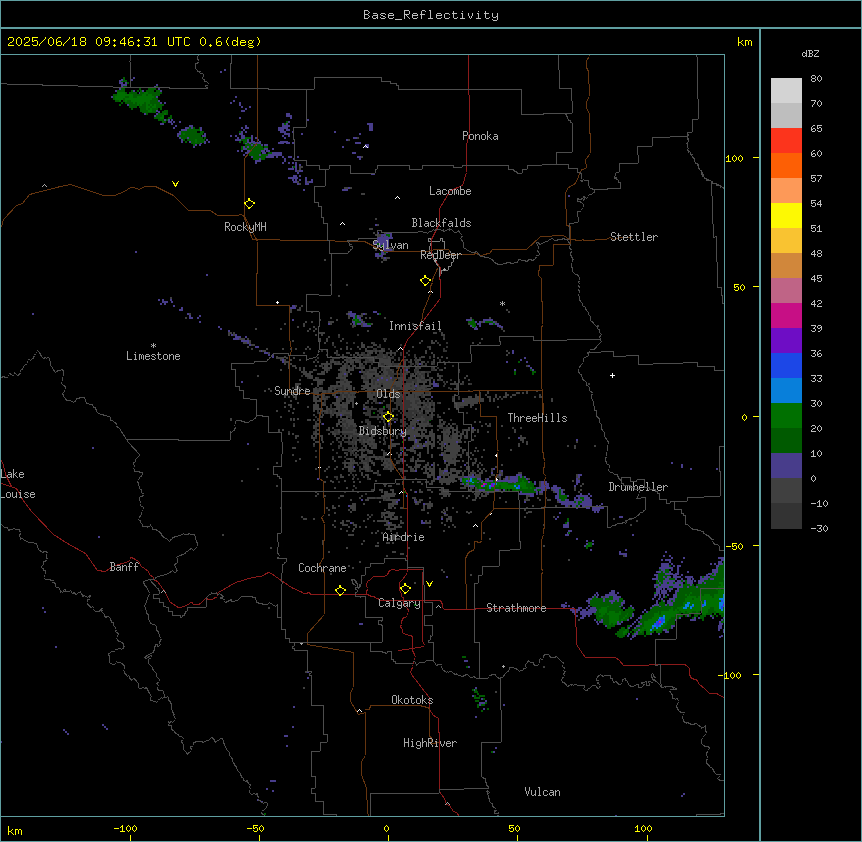The height and width of the screenshot is (842, 862).
Task: Click the dBZ legend heading
Action: [x=810, y=54]
